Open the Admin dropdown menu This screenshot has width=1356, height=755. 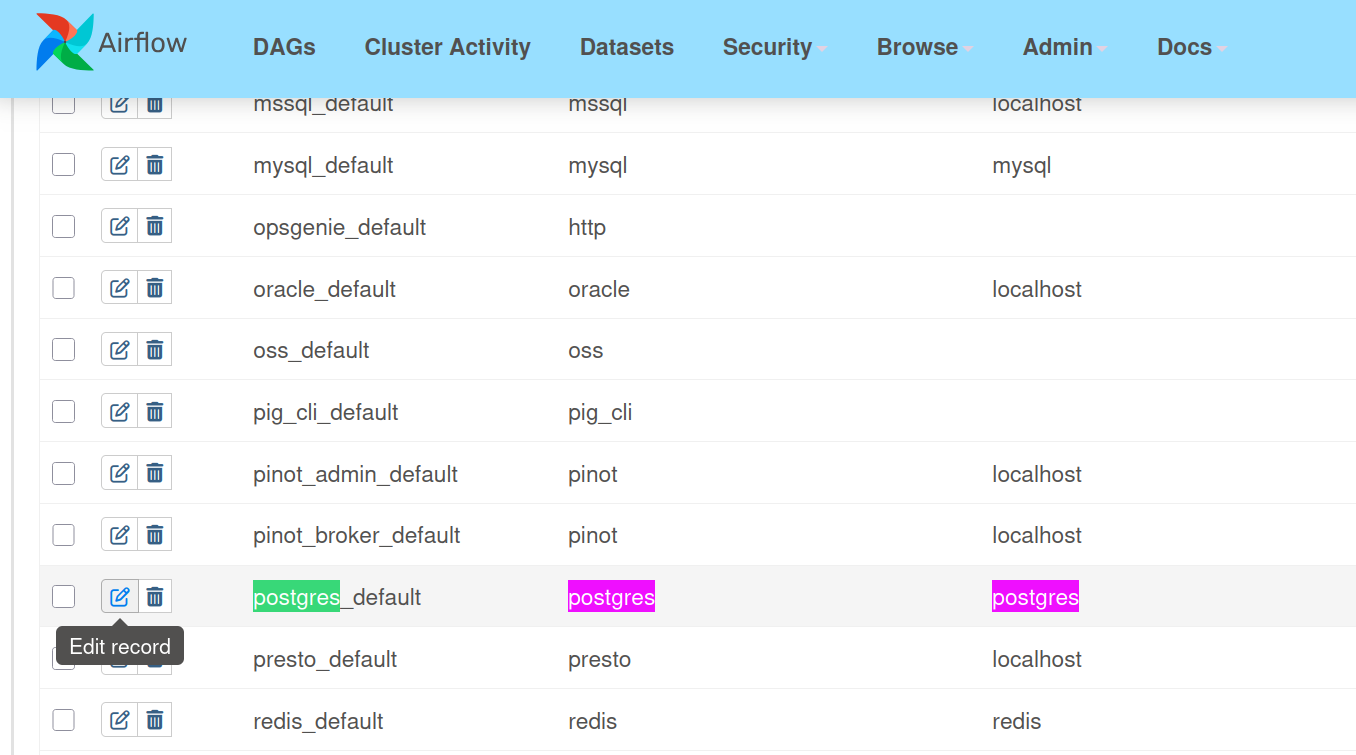click(1064, 47)
